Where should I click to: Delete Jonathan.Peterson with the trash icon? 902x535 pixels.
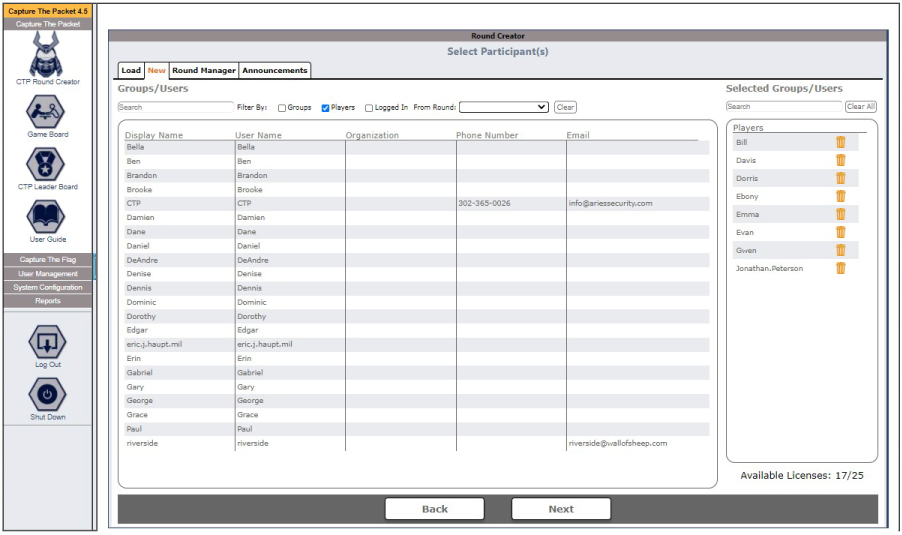pyautogui.click(x=840, y=268)
